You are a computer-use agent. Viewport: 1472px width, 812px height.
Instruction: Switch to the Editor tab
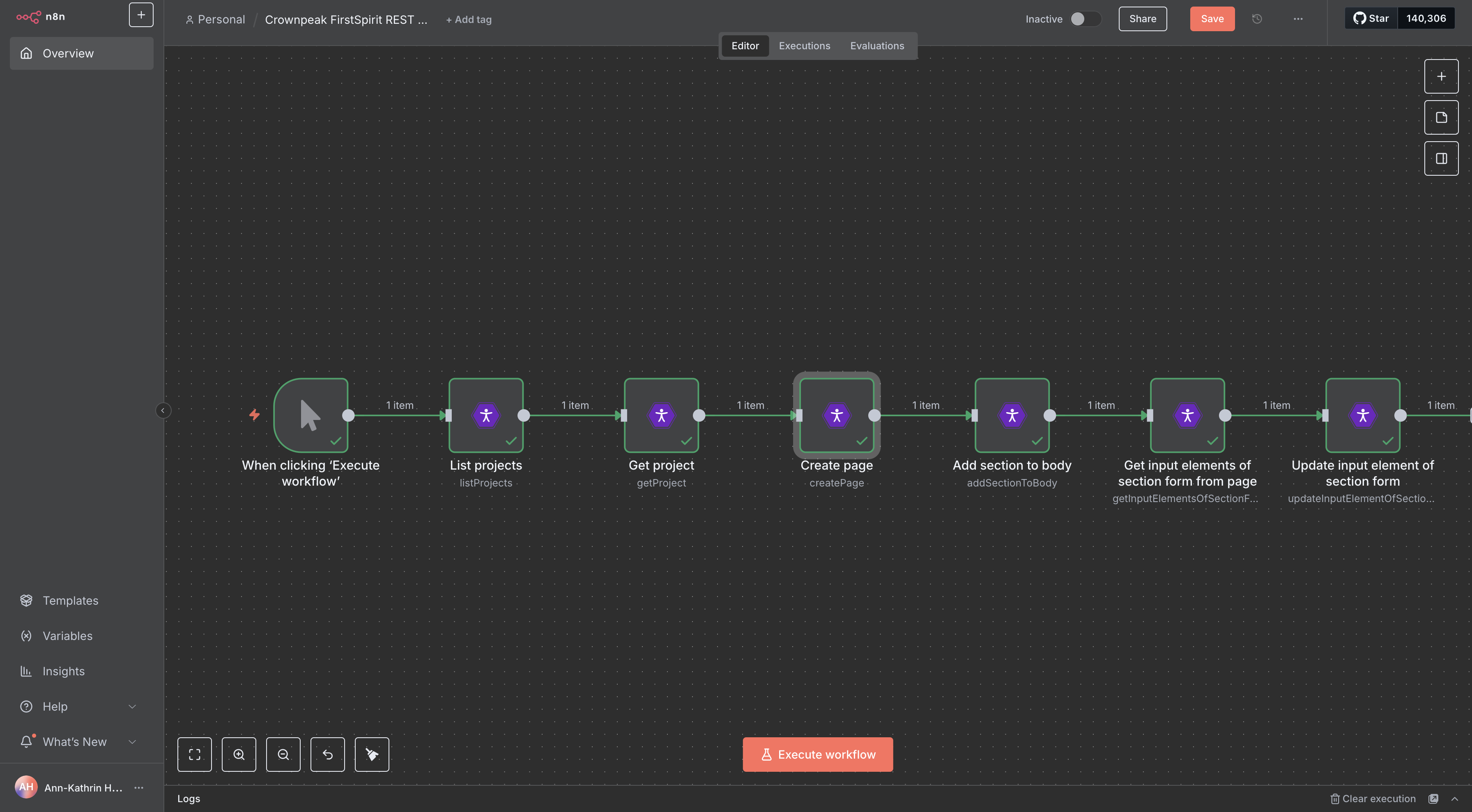(x=745, y=46)
